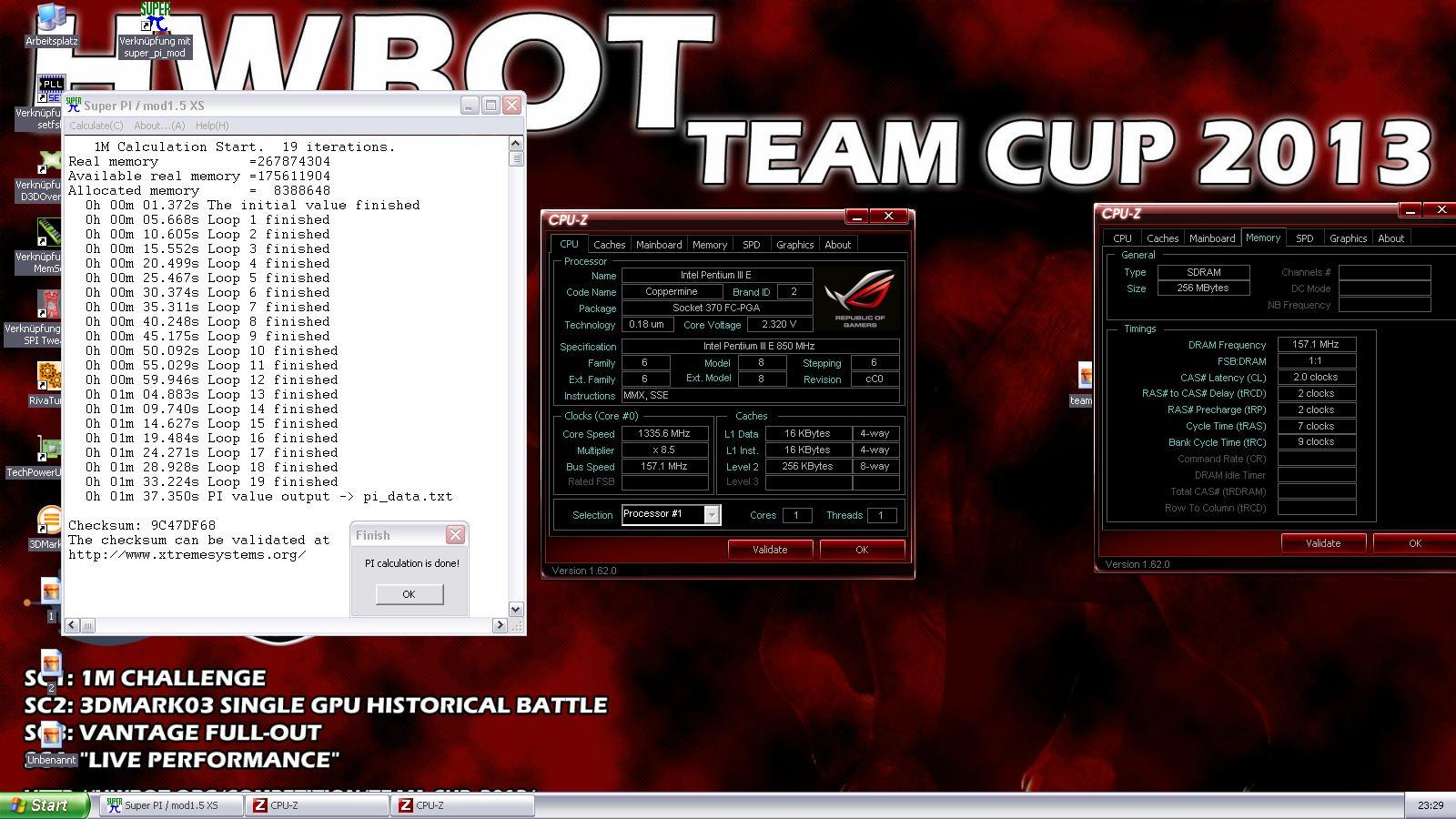Click the xtremesystems.org URL text

187,554
